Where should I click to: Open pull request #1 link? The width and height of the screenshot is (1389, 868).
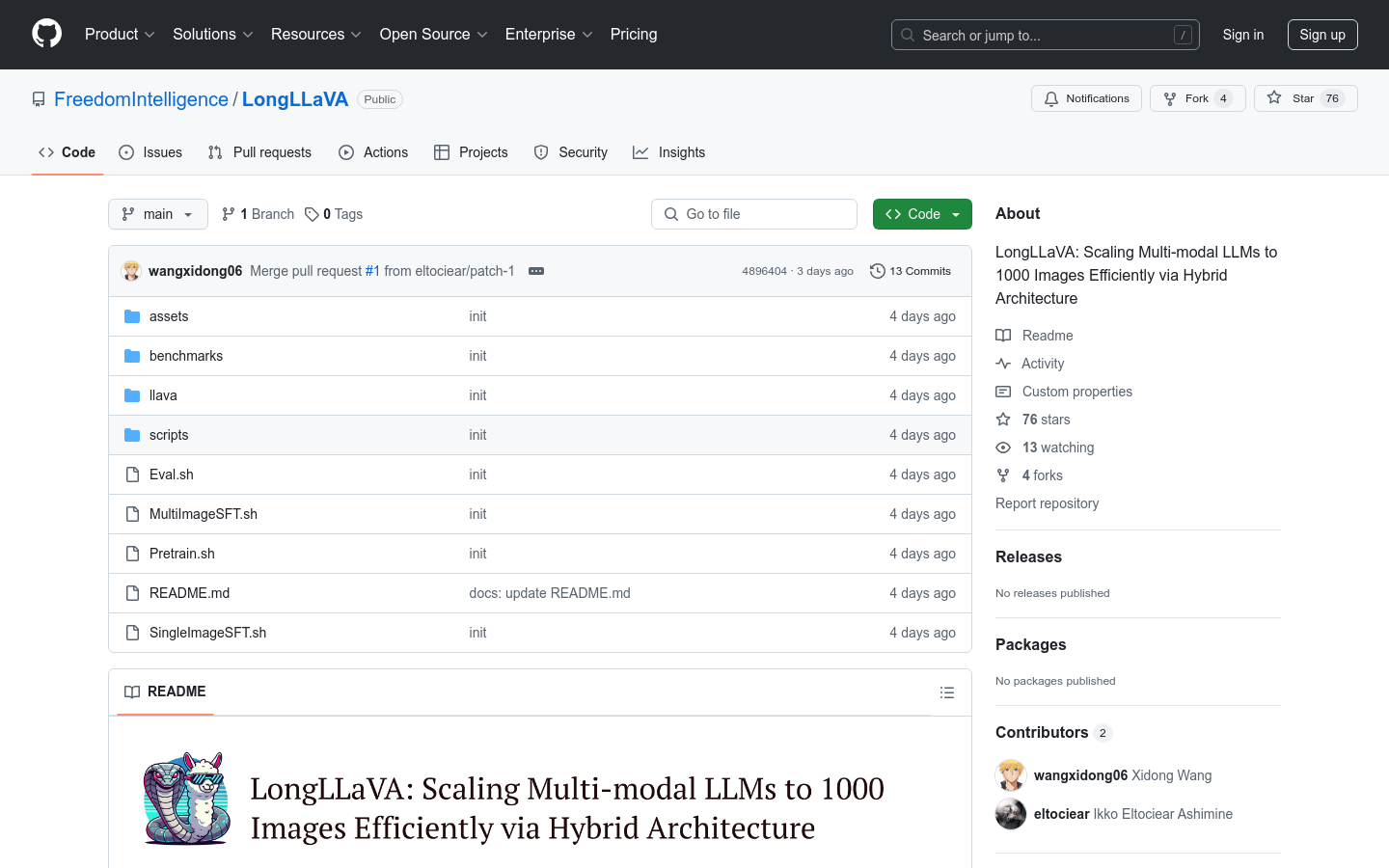click(372, 271)
